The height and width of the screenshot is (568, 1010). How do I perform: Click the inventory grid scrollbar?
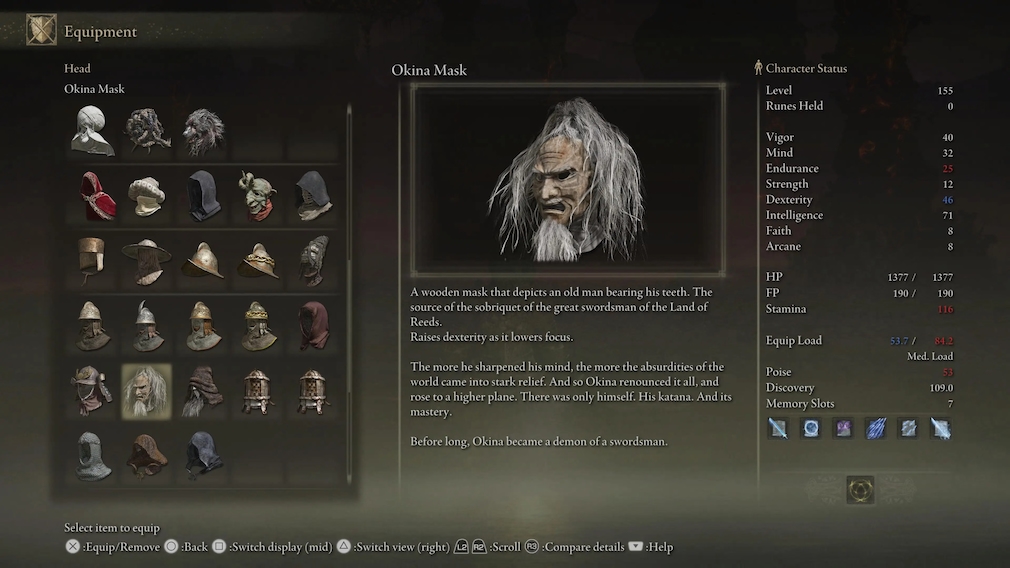coord(349,293)
